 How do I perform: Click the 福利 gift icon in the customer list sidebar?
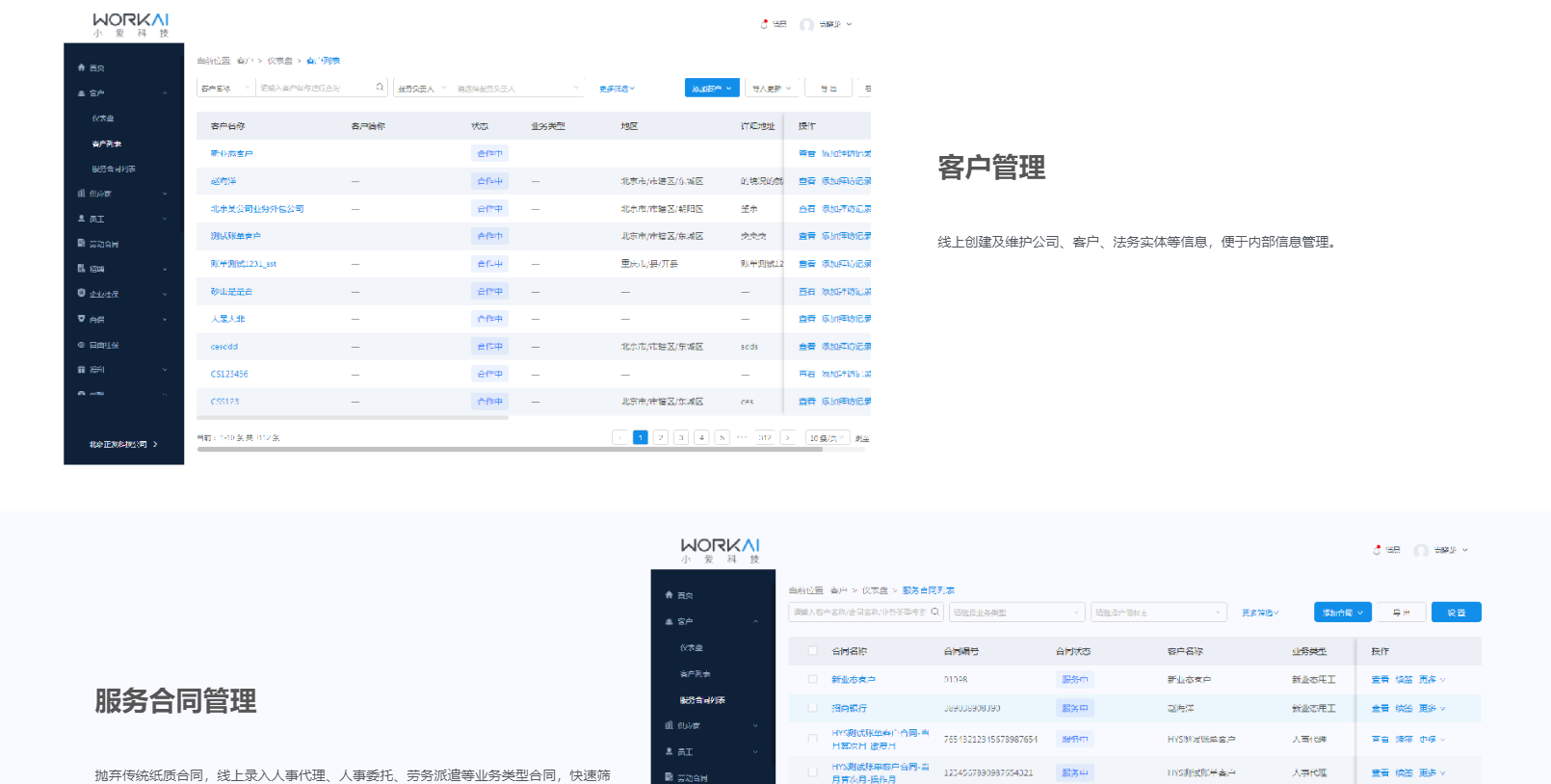[x=81, y=369]
